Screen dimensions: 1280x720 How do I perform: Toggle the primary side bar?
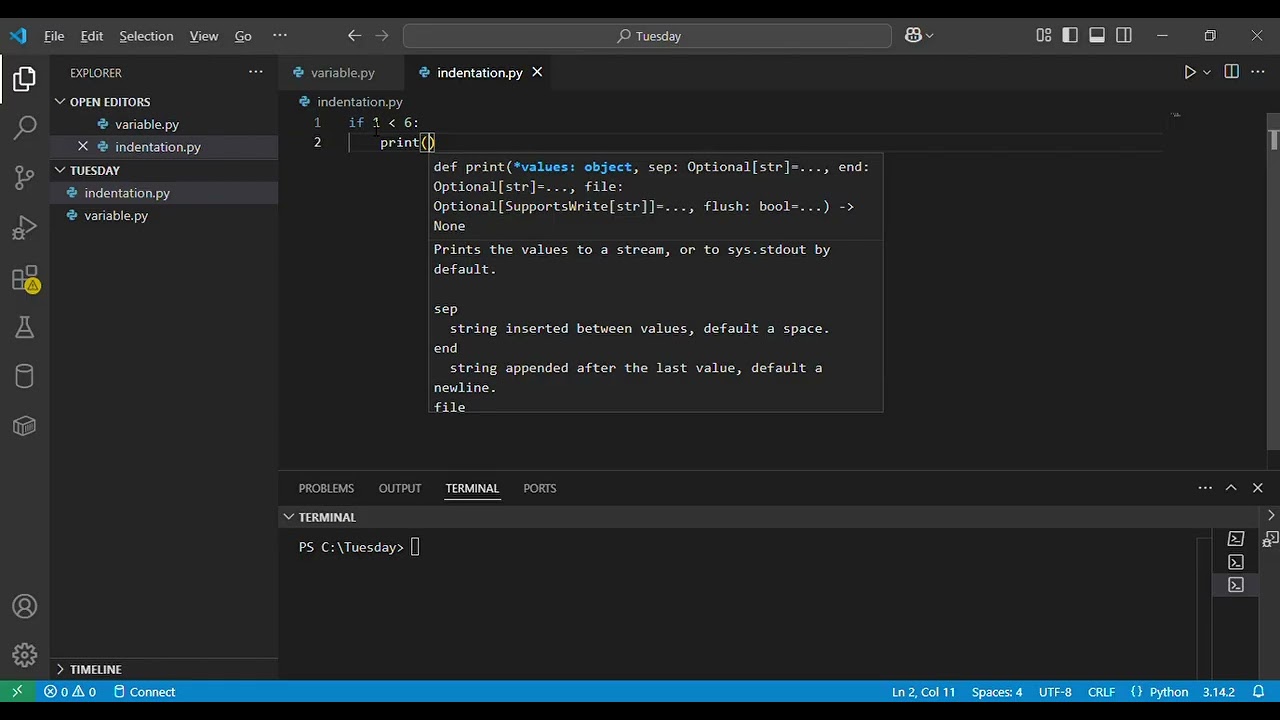1070,35
